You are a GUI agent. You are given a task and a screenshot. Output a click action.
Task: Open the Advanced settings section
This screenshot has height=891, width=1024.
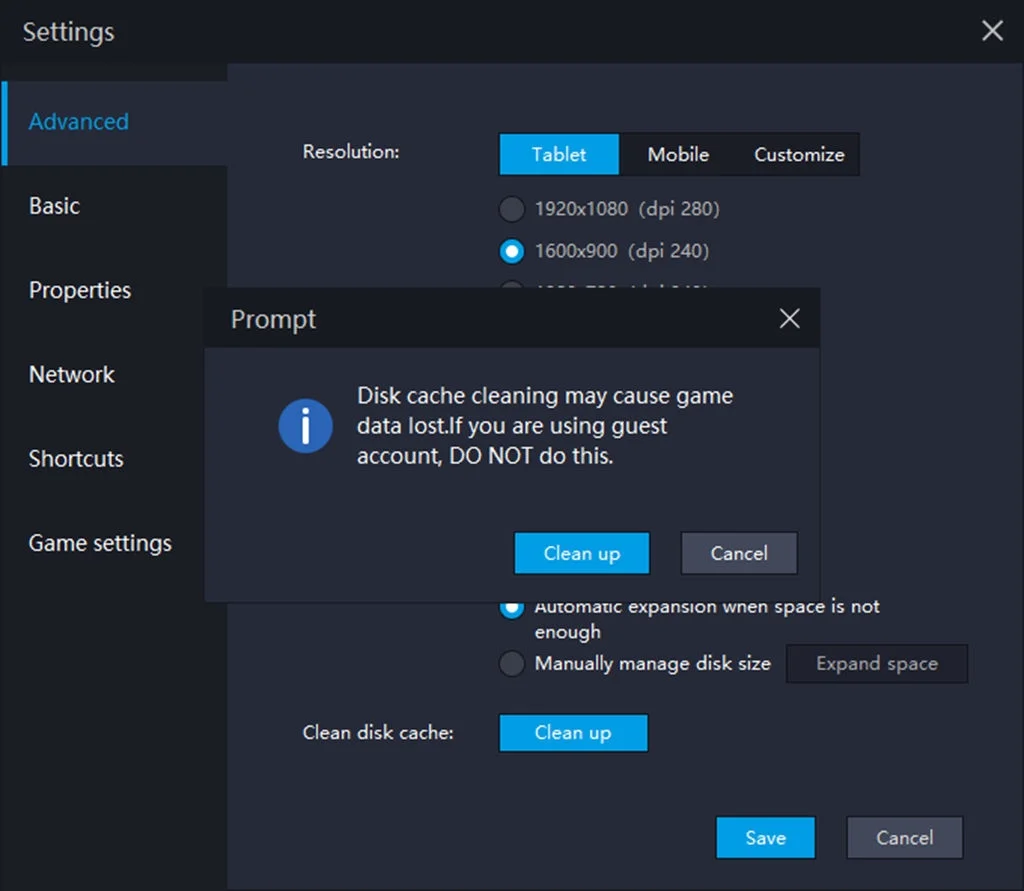click(x=114, y=123)
